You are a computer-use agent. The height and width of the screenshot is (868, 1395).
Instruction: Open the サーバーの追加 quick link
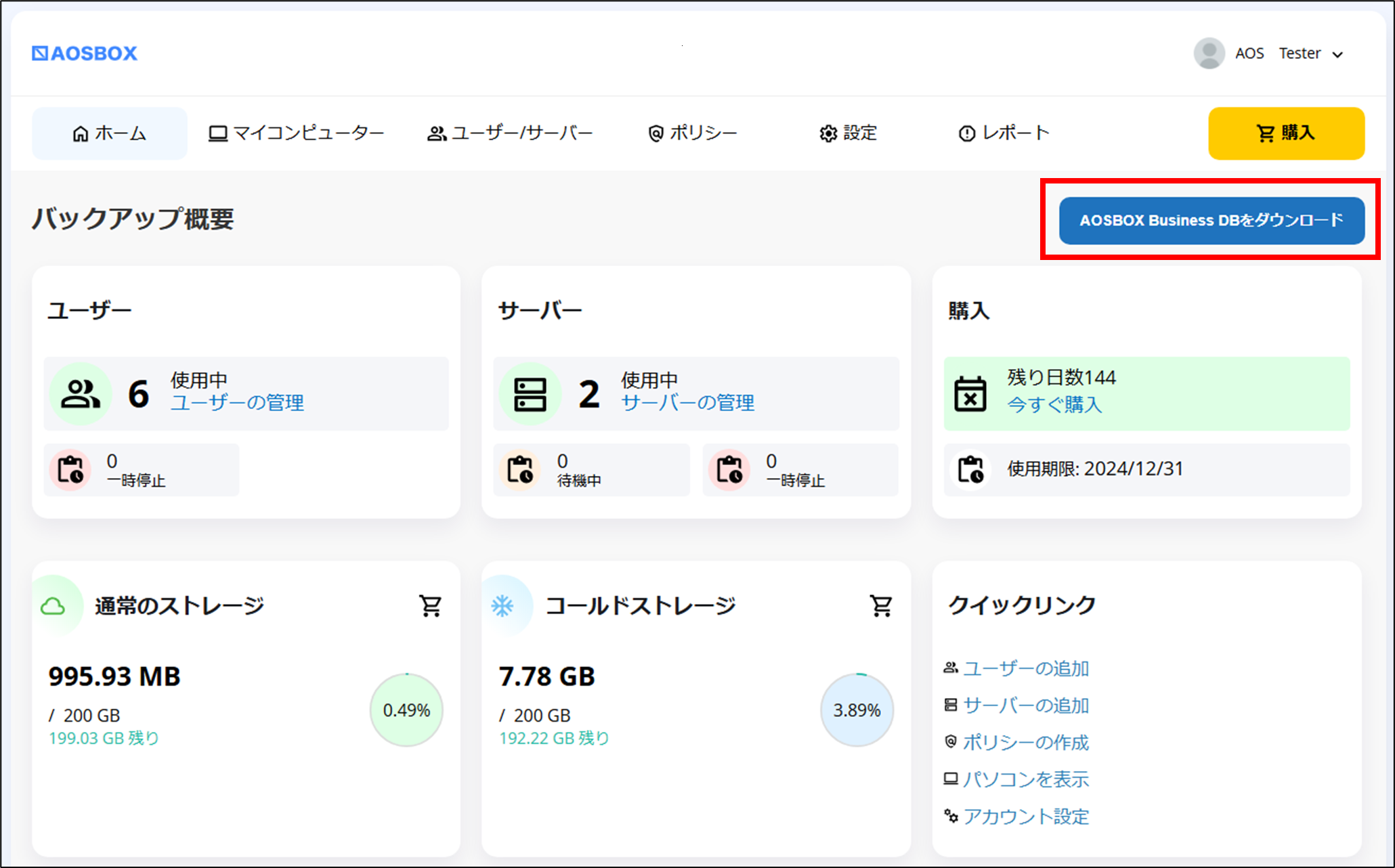[1026, 706]
